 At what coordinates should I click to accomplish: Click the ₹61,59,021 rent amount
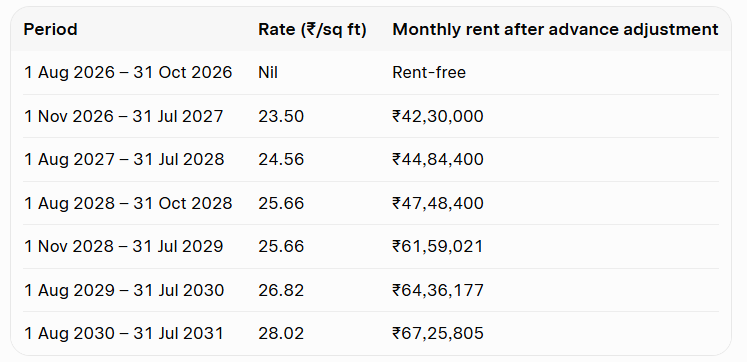tap(438, 246)
